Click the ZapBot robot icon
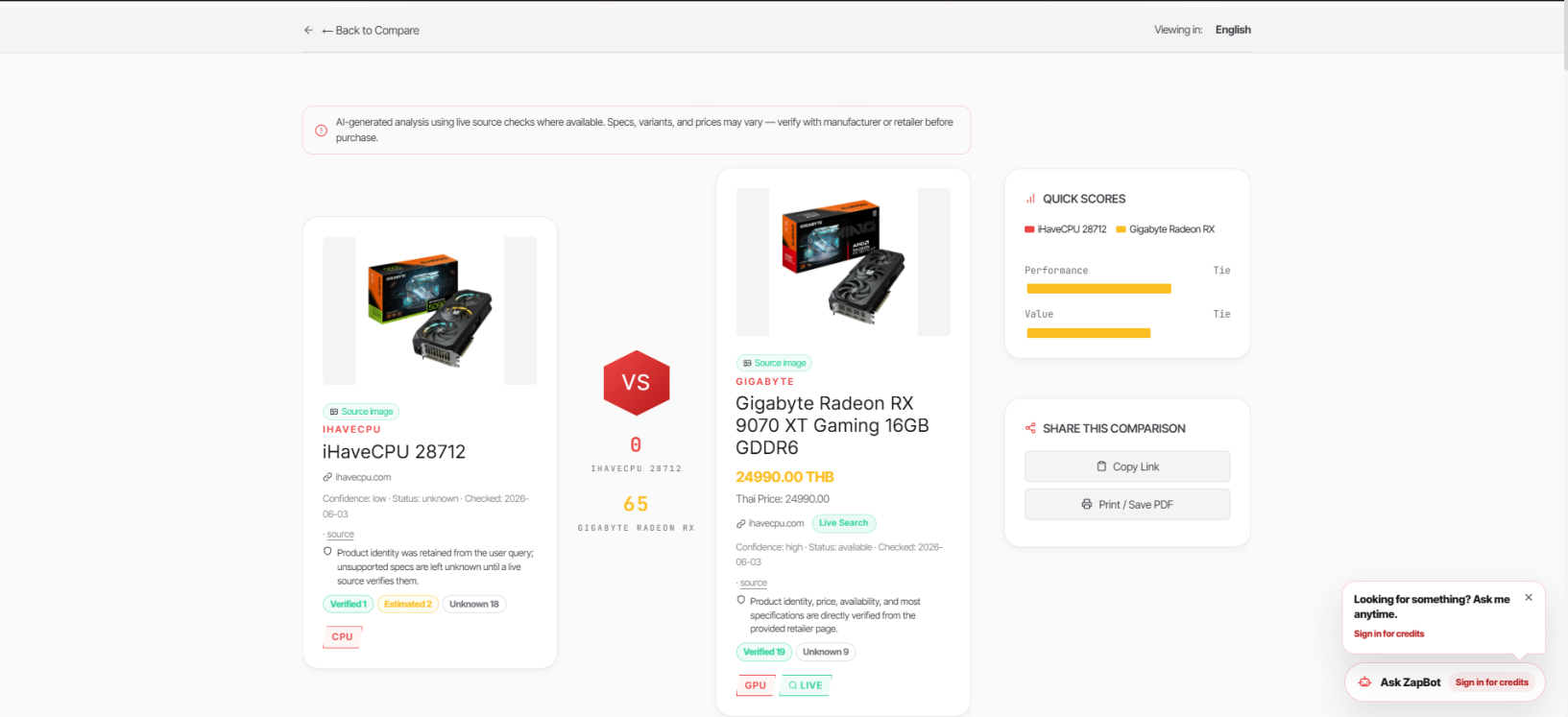 pos(1364,682)
